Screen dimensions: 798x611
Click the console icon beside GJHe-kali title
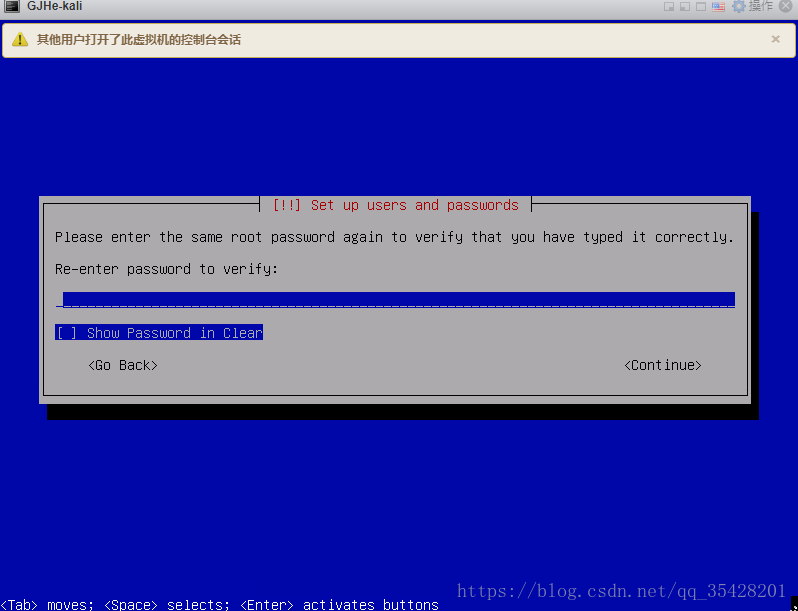12,6
